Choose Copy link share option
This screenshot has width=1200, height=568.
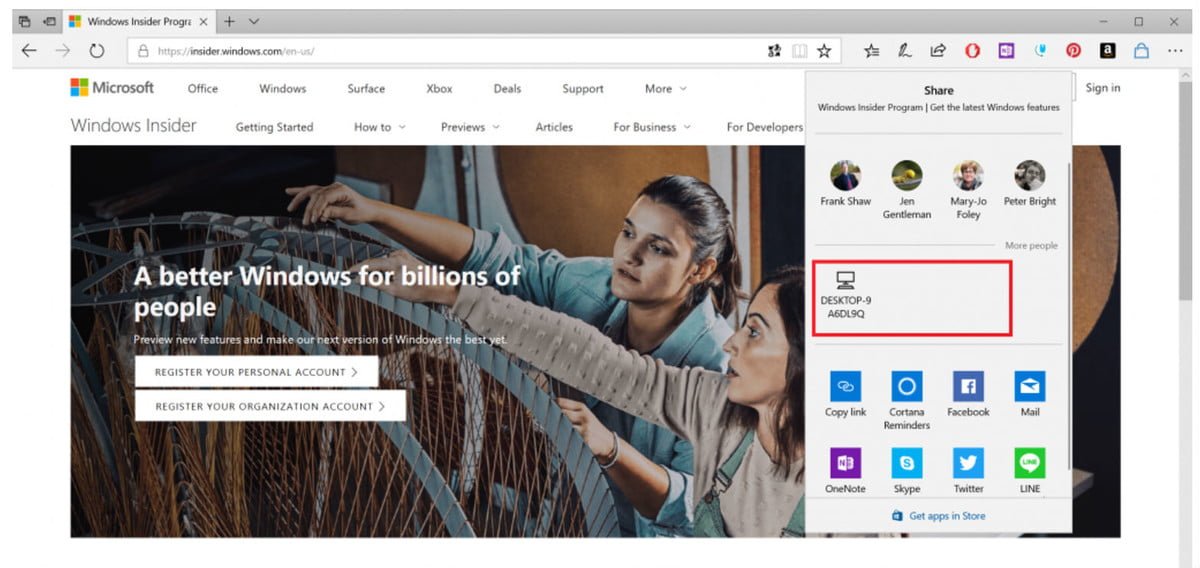(x=846, y=394)
